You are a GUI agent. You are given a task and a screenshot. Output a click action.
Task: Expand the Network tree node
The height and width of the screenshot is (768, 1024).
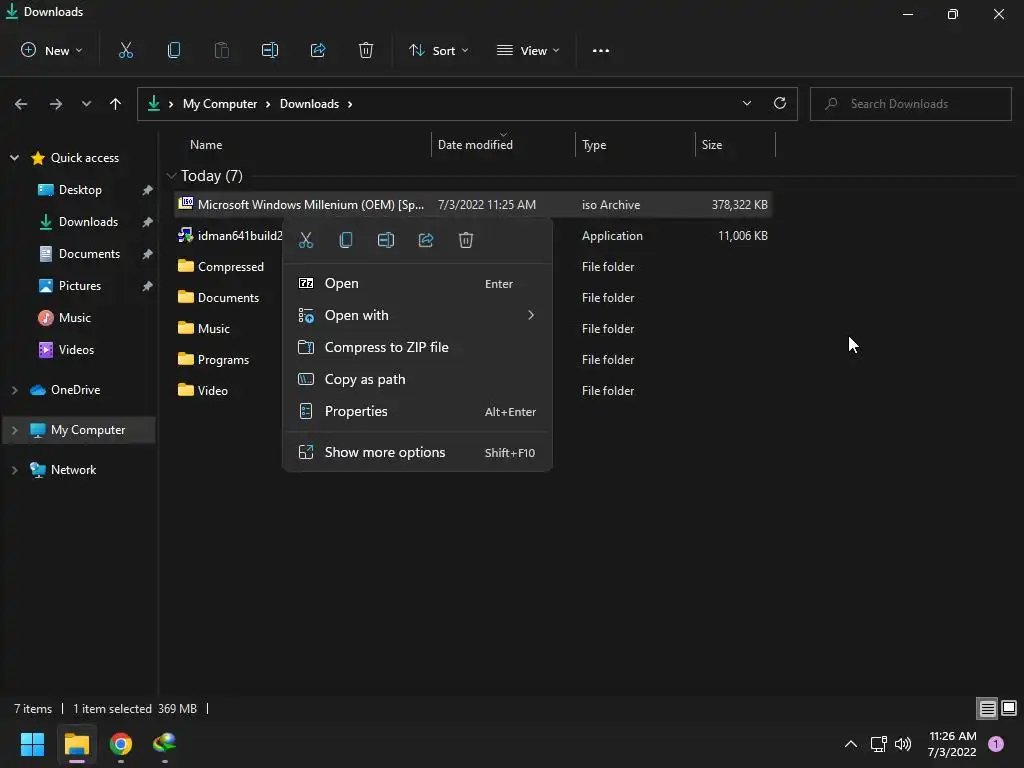point(14,470)
